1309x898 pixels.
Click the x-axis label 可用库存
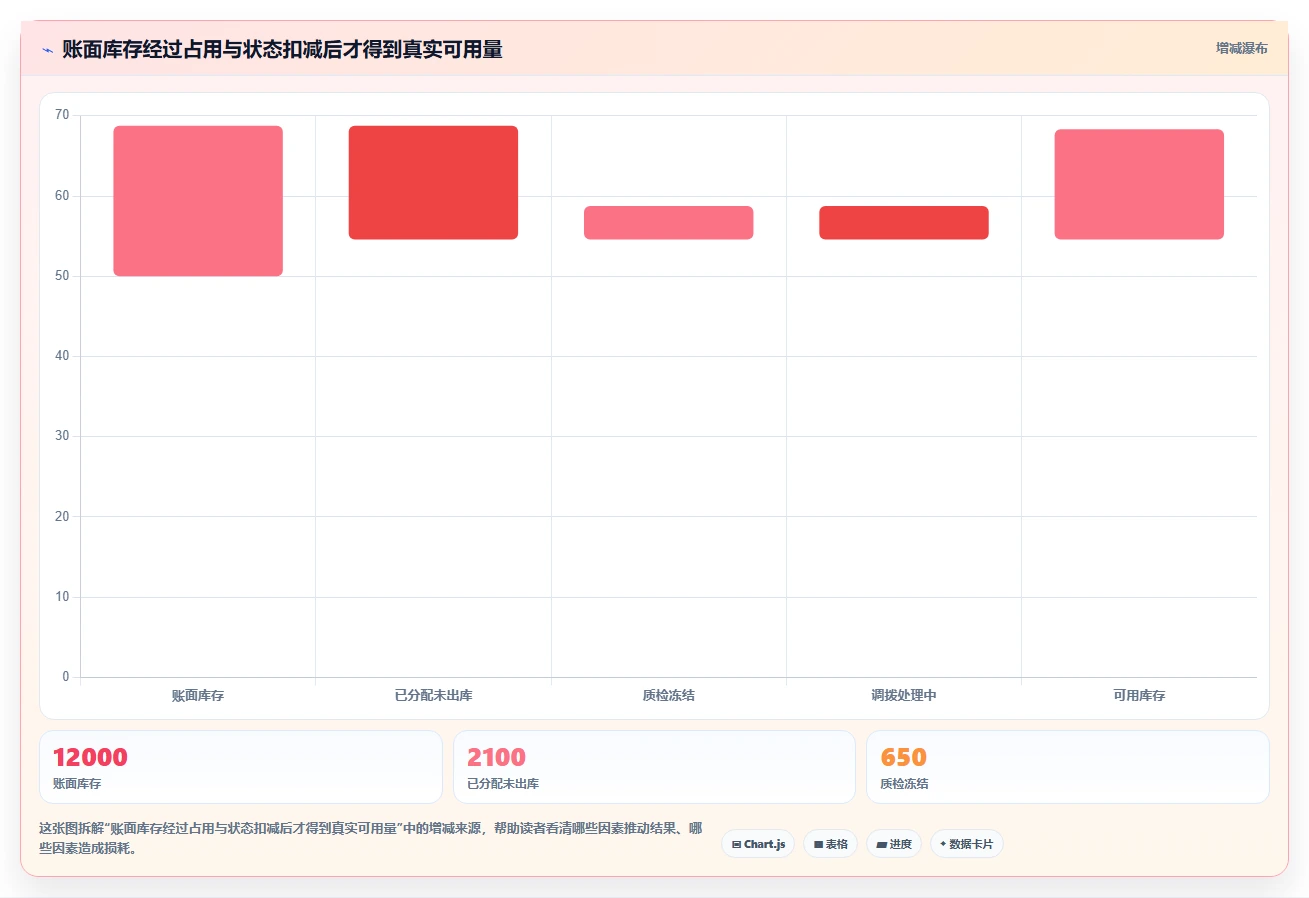[x=1139, y=695]
